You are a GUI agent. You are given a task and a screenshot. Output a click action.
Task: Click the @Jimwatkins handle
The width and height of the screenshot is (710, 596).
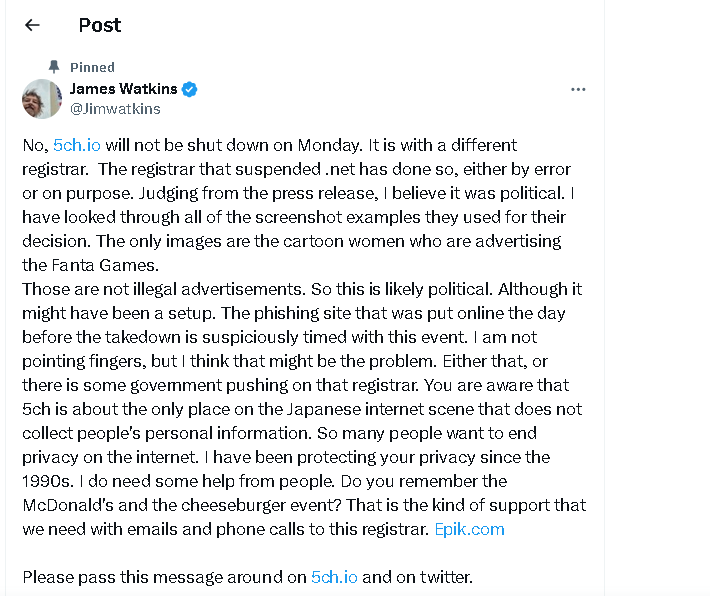(x=115, y=109)
